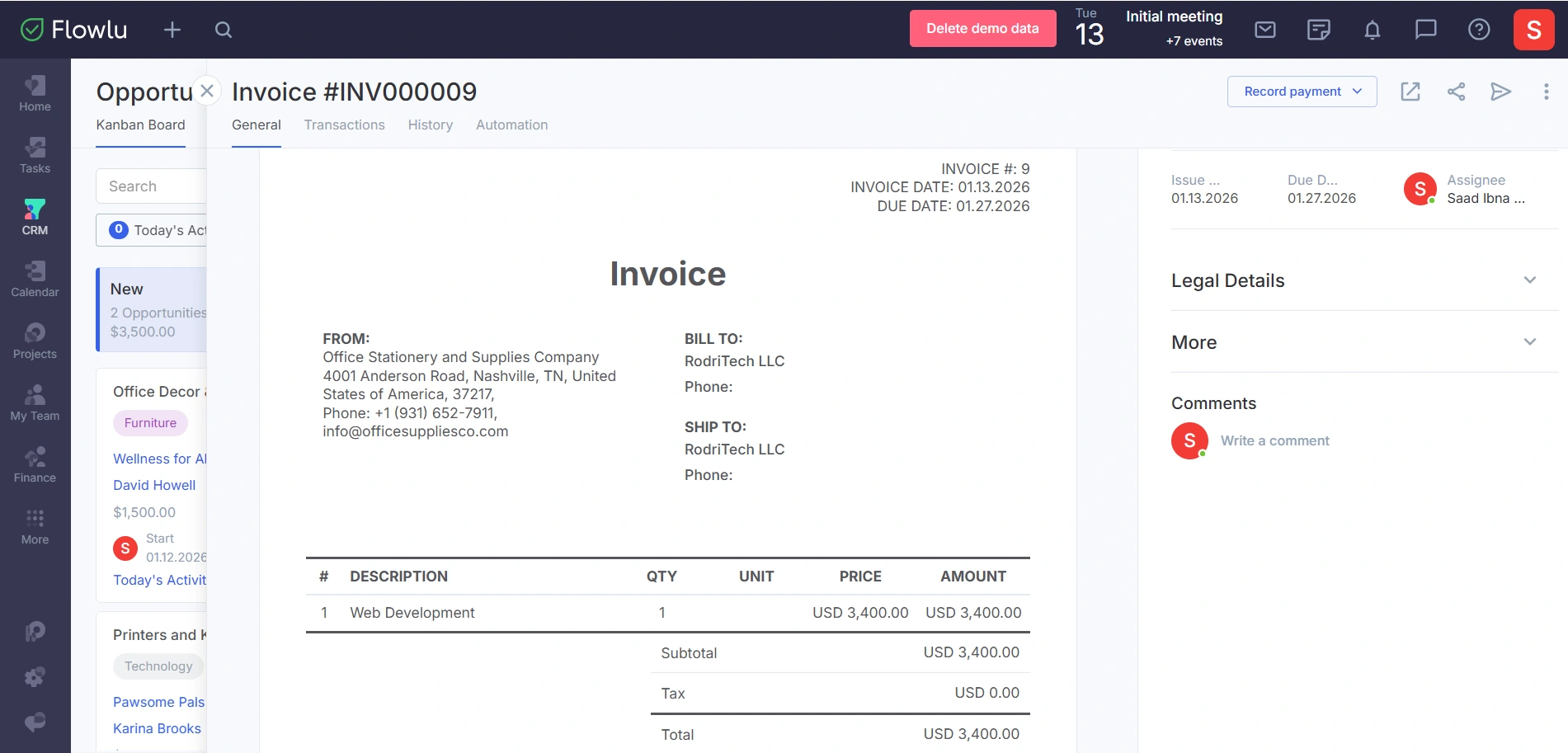Screen dimensions: 1568x753
Task: Open the three-dot invoice options menu
Action: coord(1546,92)
